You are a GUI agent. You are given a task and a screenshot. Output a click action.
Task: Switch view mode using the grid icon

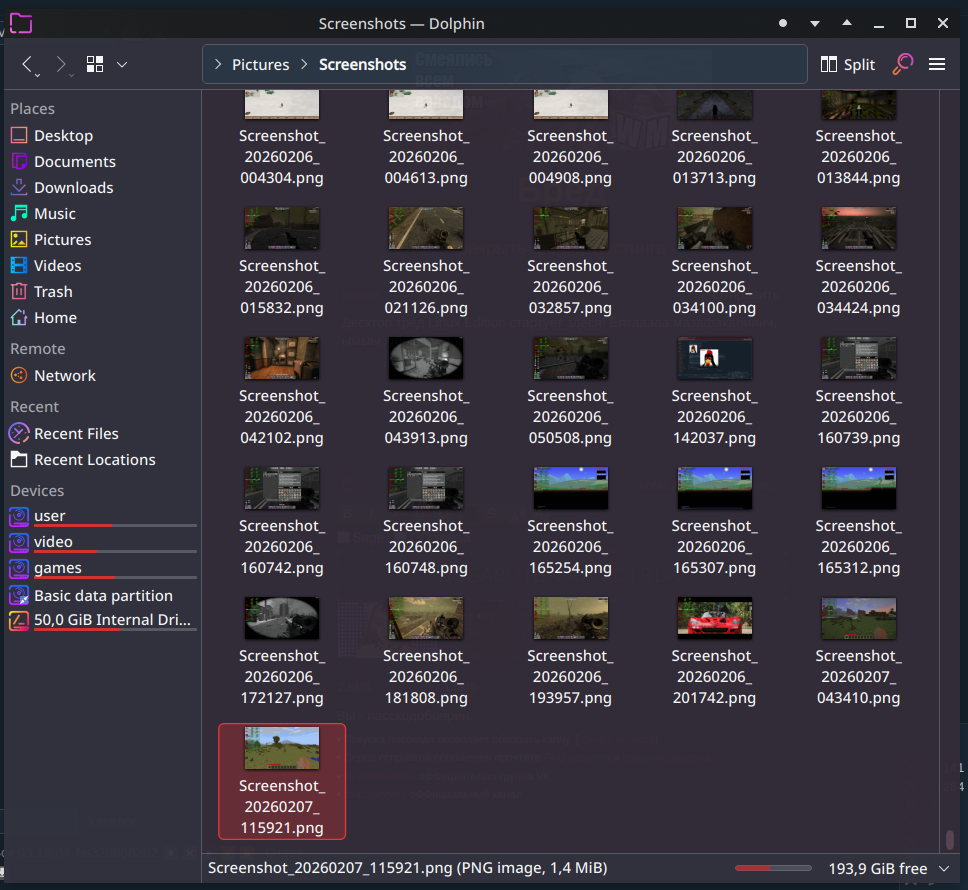95,64
